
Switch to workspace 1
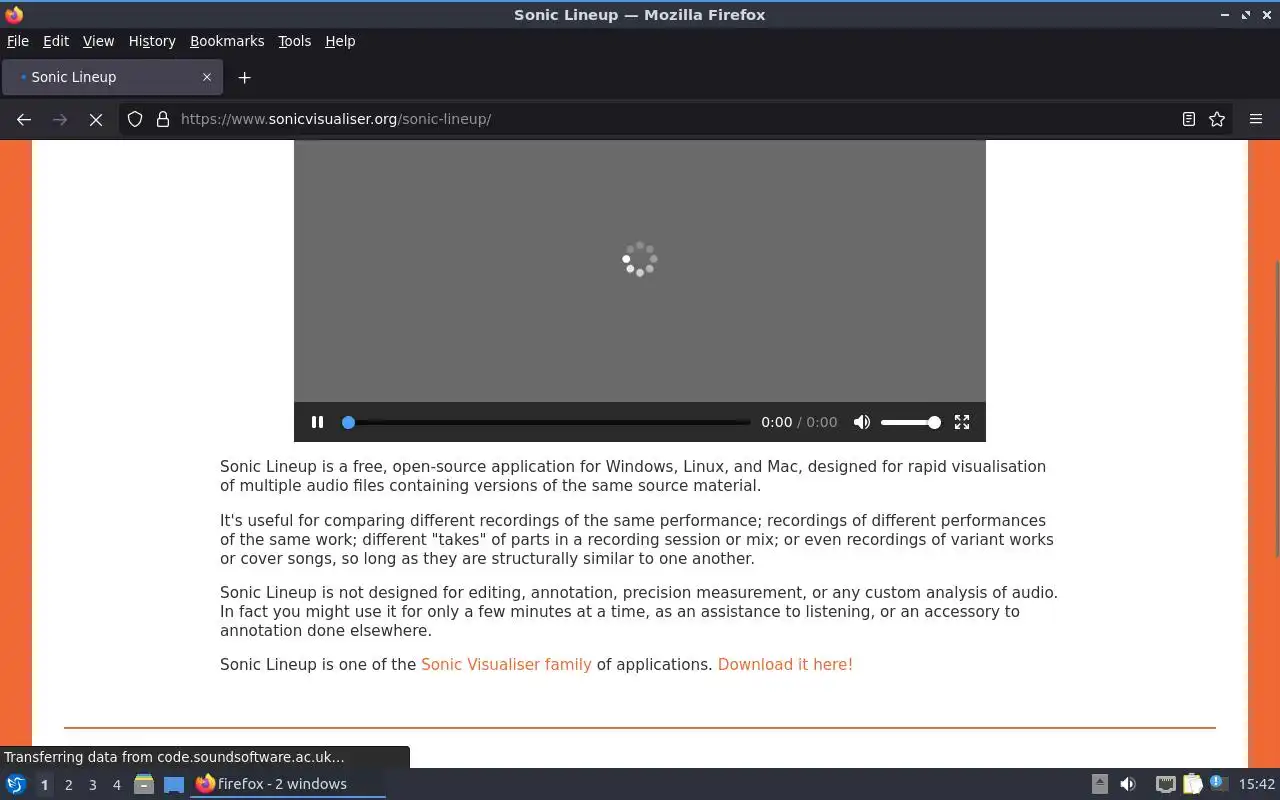44,785
